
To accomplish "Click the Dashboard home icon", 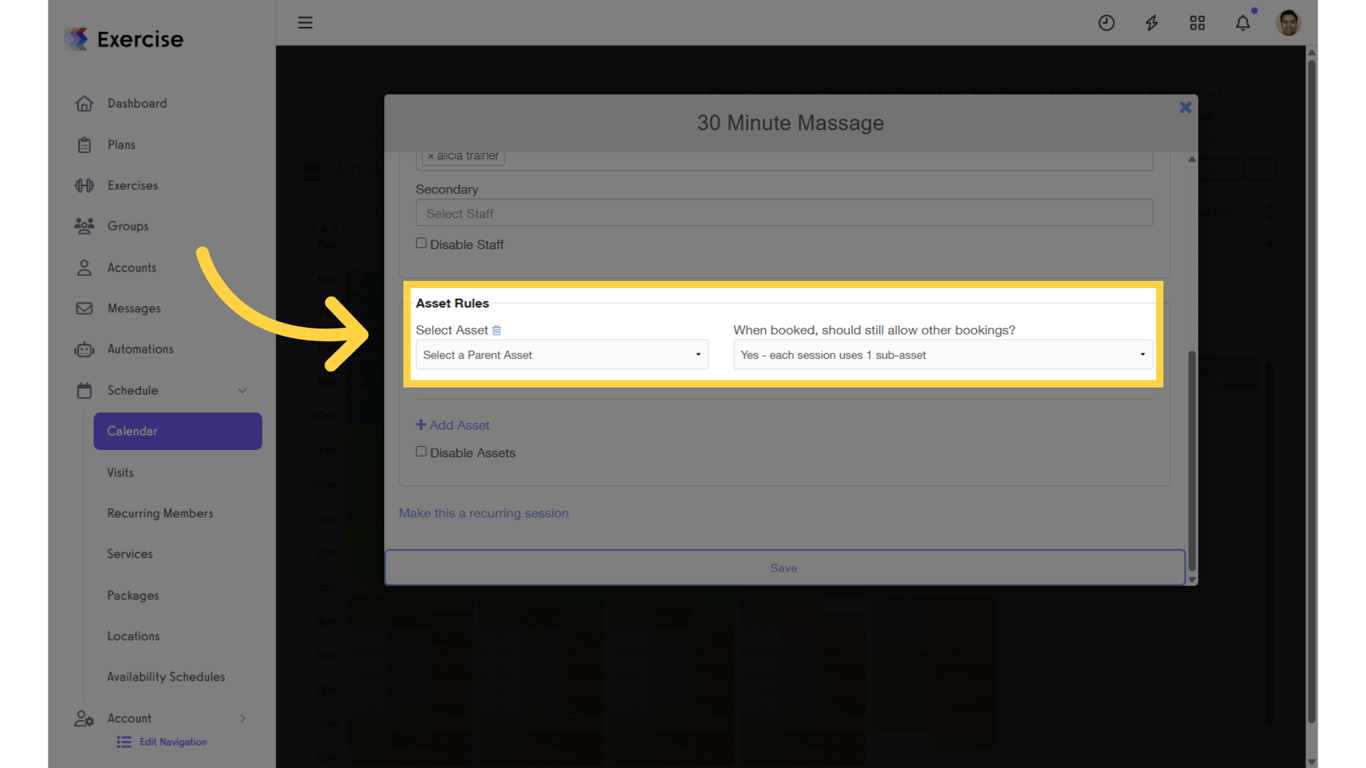I will [x=84, y=103].
